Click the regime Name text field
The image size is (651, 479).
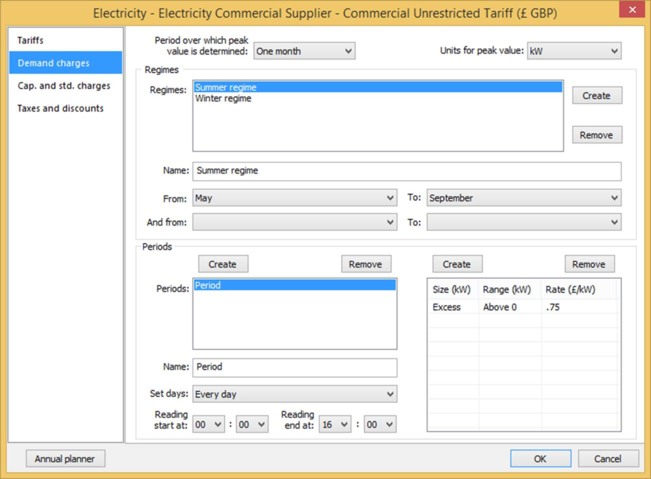tap(405, 171)
